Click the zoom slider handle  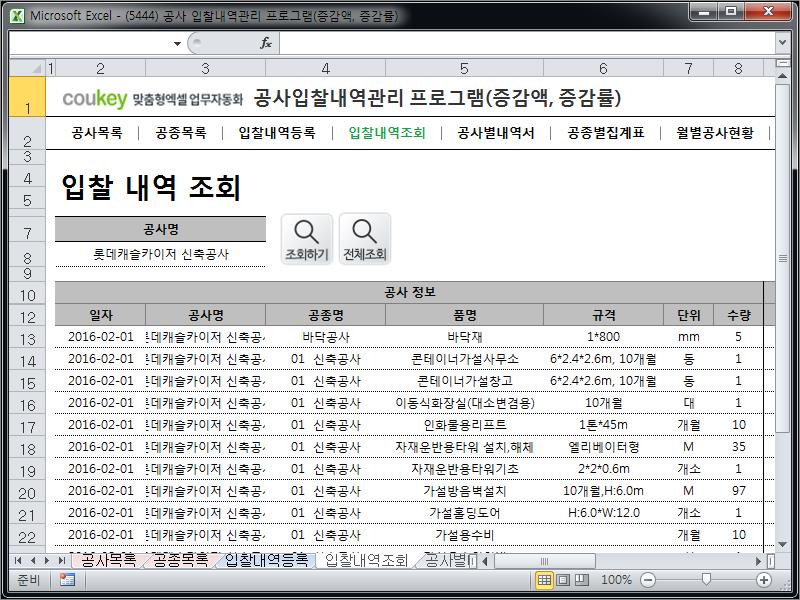(706, 580)
